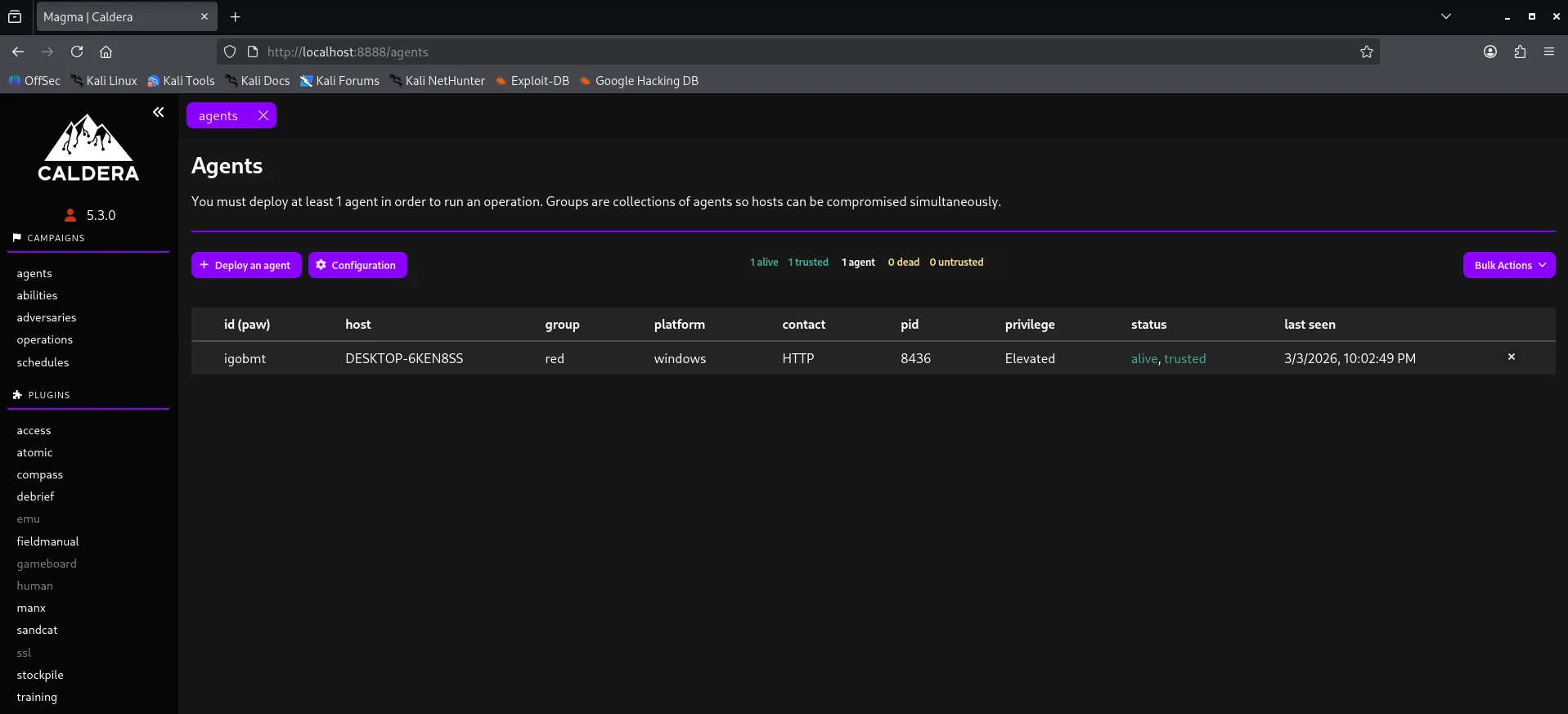Close the agents tab with X icon

pyautogui.click(x=263, y=115)
